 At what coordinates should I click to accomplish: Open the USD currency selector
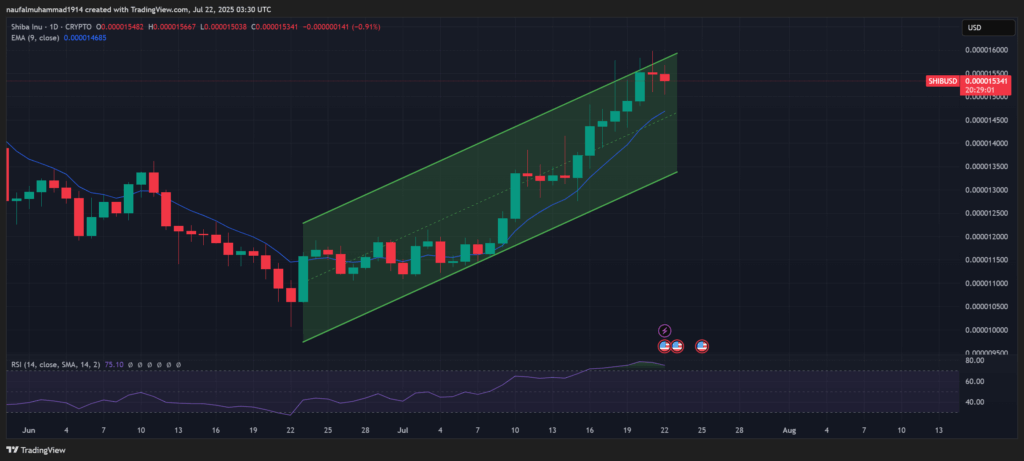click(x=975, y=27)
